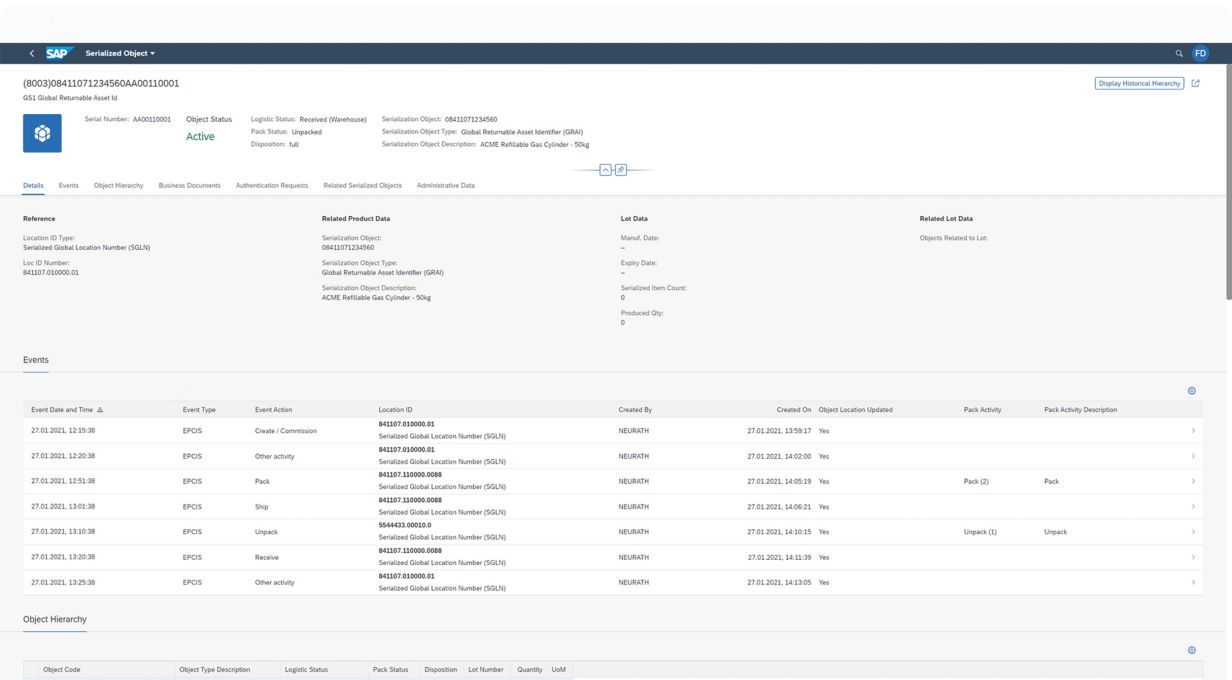Open details of the Create / Commission event row
The width and height of the screenshot is (1232, 680).
(1193, 431)
